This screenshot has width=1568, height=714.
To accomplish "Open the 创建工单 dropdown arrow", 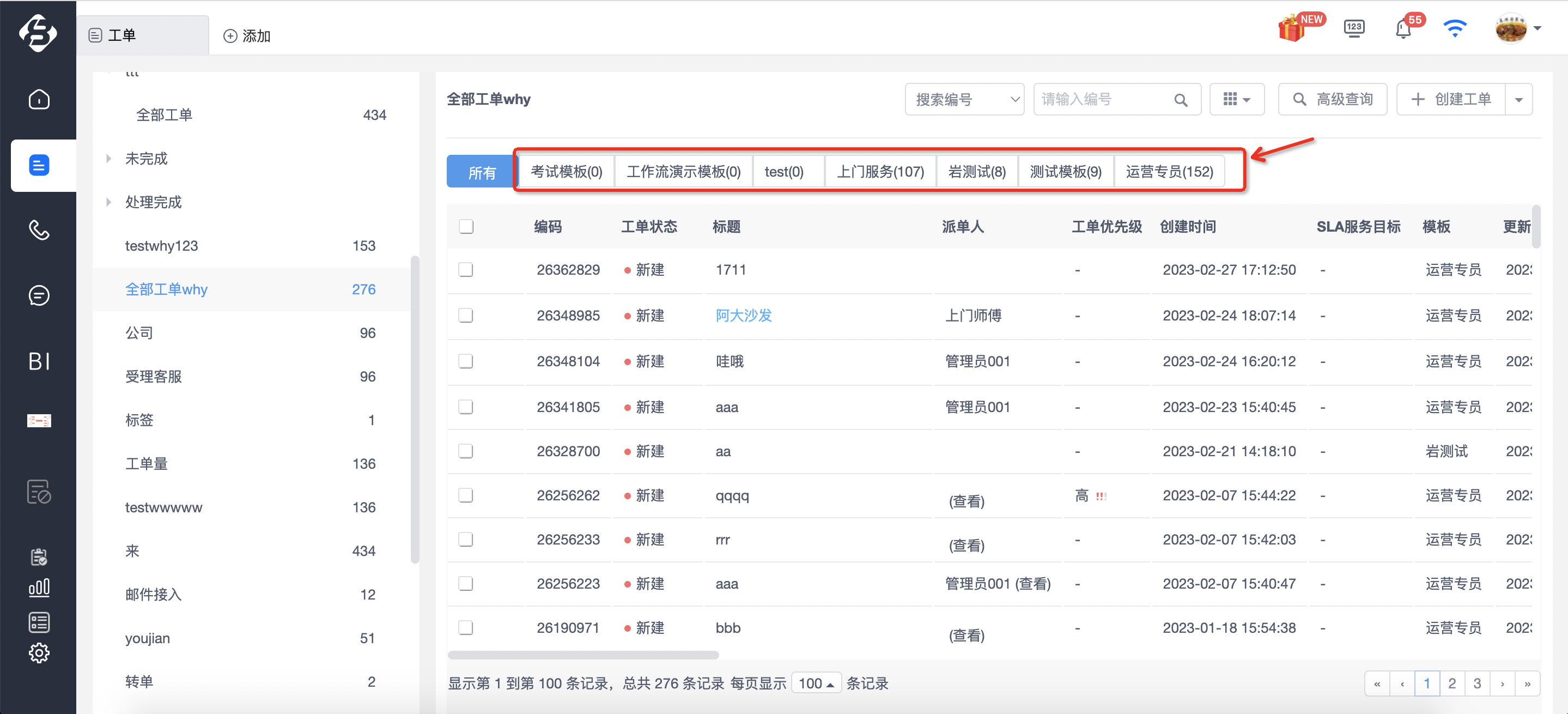I will 1519,100.
